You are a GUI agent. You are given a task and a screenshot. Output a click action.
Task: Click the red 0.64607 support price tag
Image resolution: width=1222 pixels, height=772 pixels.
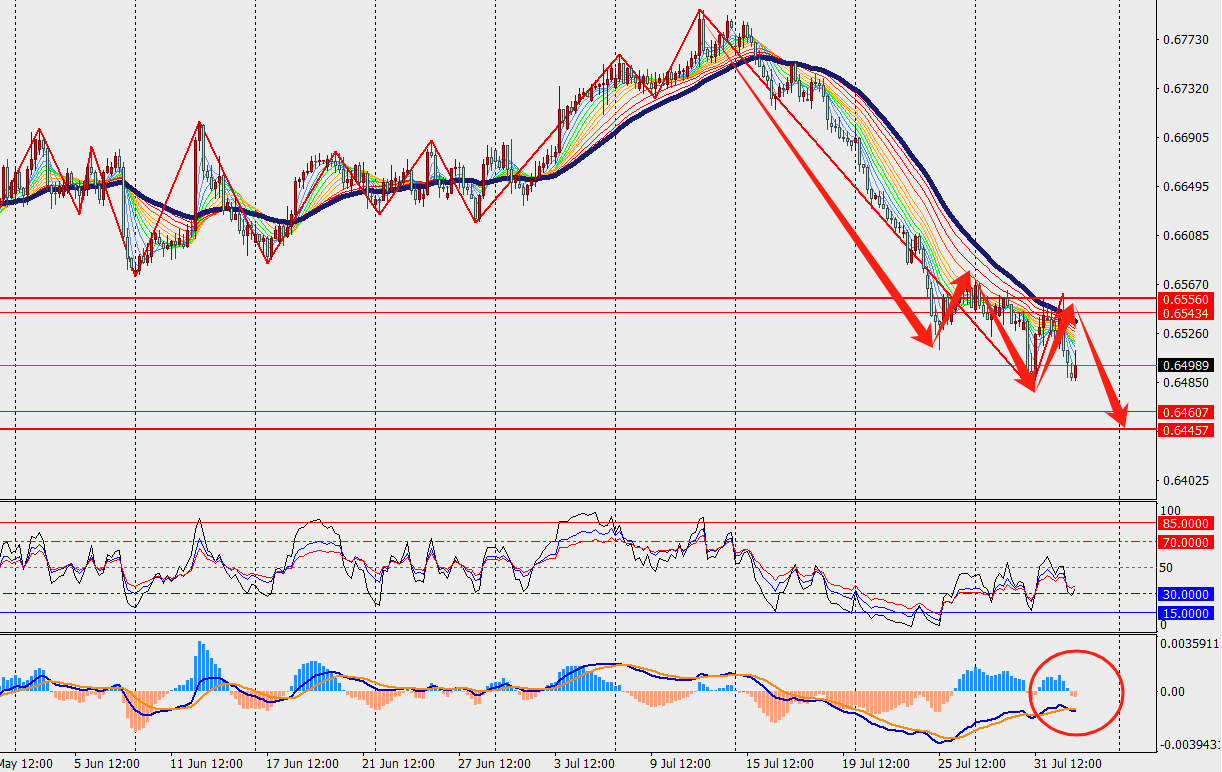click(1185, 412)
